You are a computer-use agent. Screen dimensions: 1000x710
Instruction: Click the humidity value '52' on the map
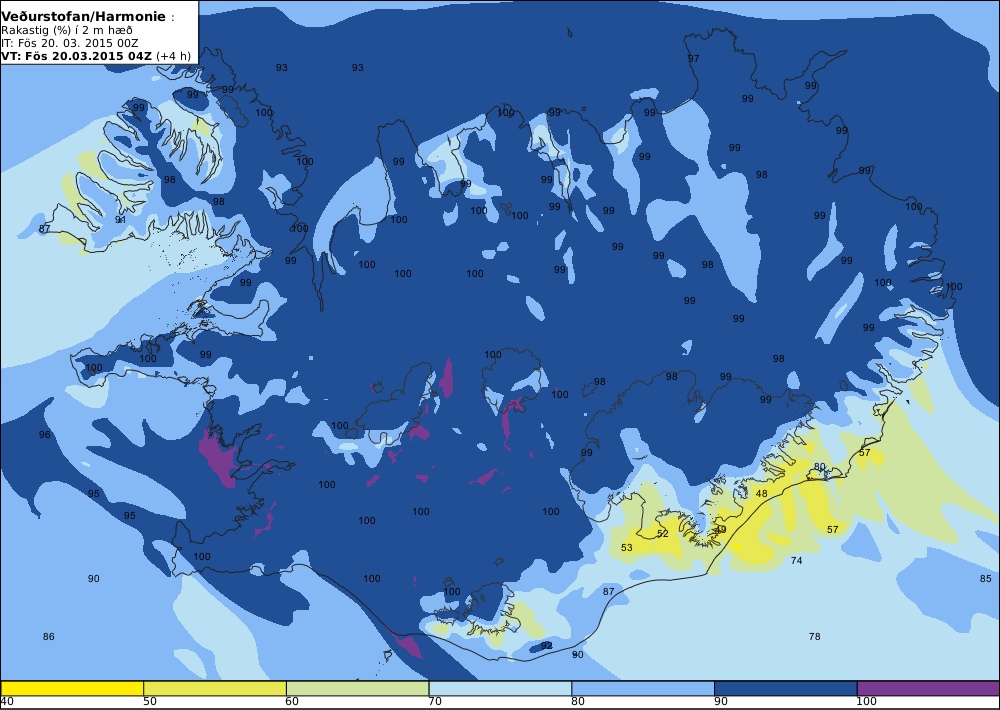[x=663, y=533]
